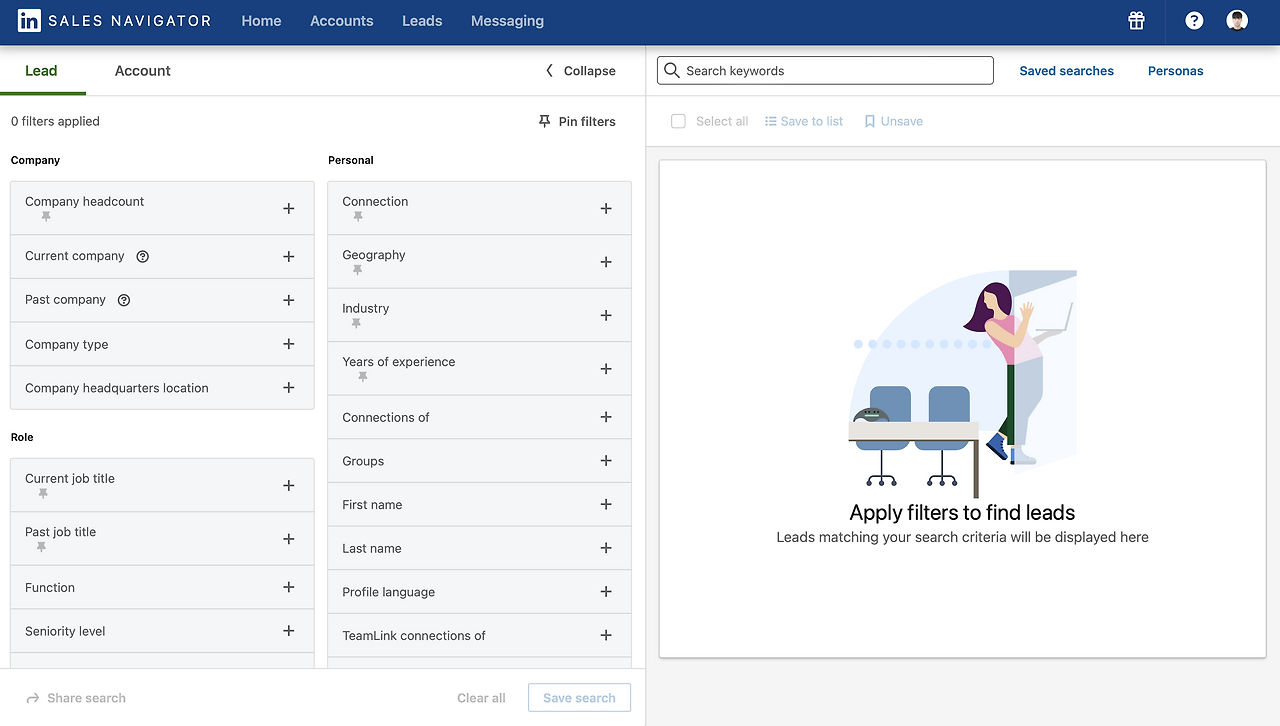This screenshot has height=726, width=1280.
Task: Click the Unsave bookmark icon
Action: coord(870,121)
